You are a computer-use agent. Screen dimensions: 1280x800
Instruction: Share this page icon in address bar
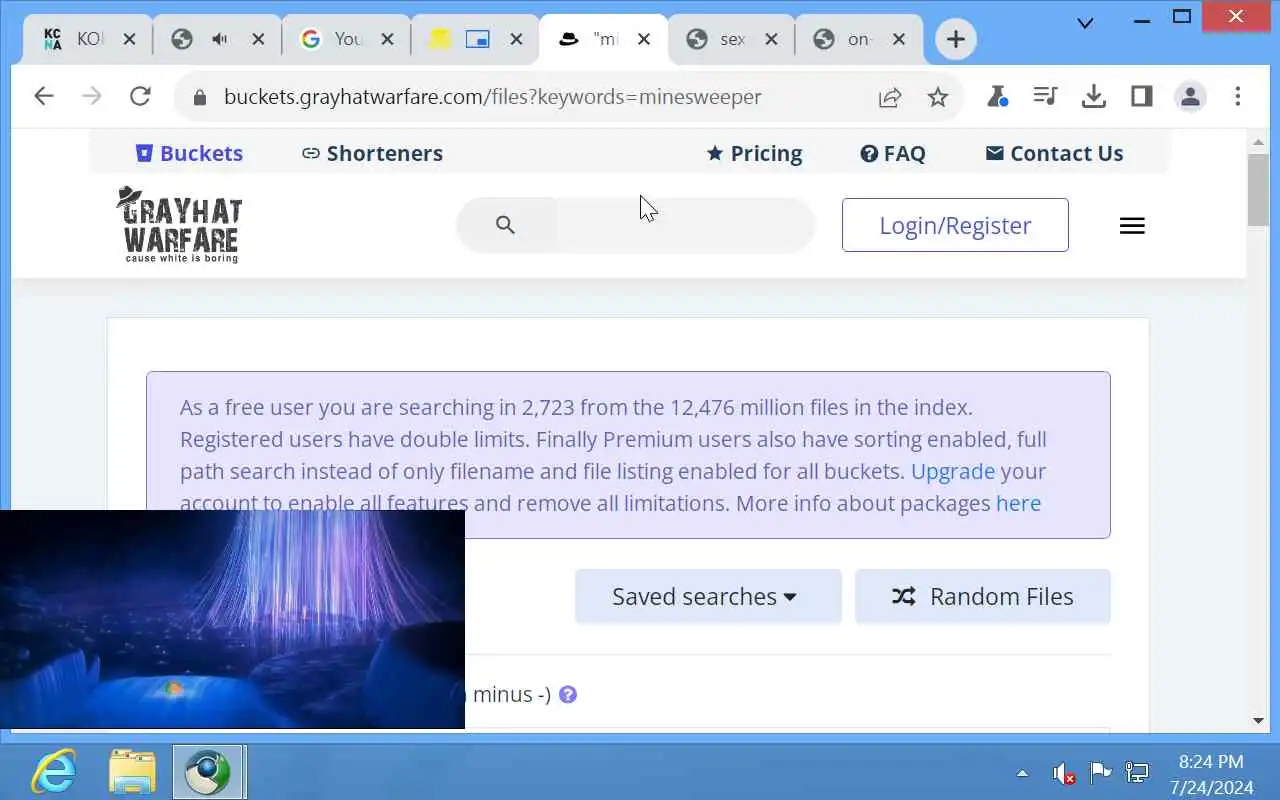pyautogui.click(x=889, y=97)
